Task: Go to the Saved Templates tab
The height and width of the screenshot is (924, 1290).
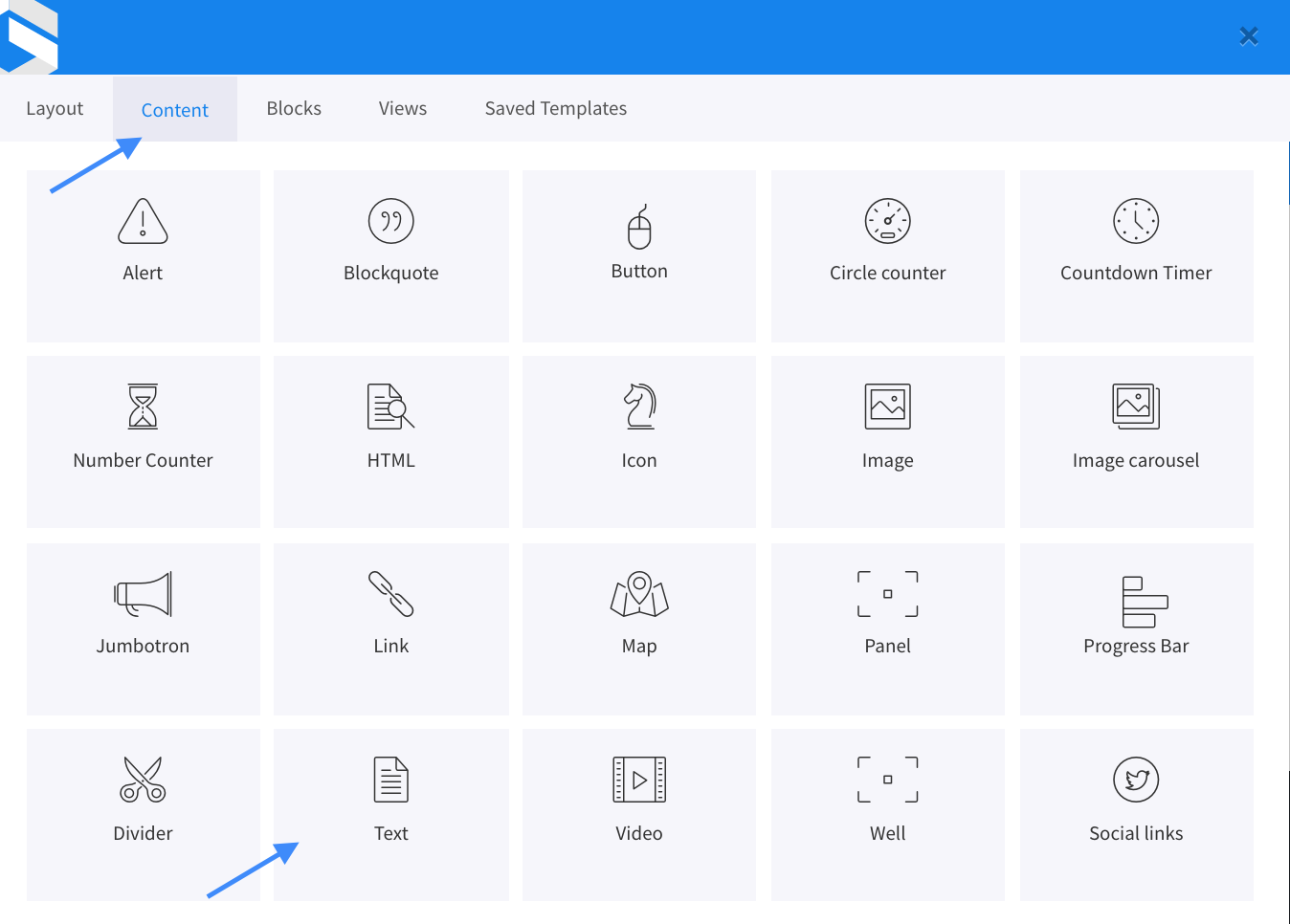Action: point(555,108)
